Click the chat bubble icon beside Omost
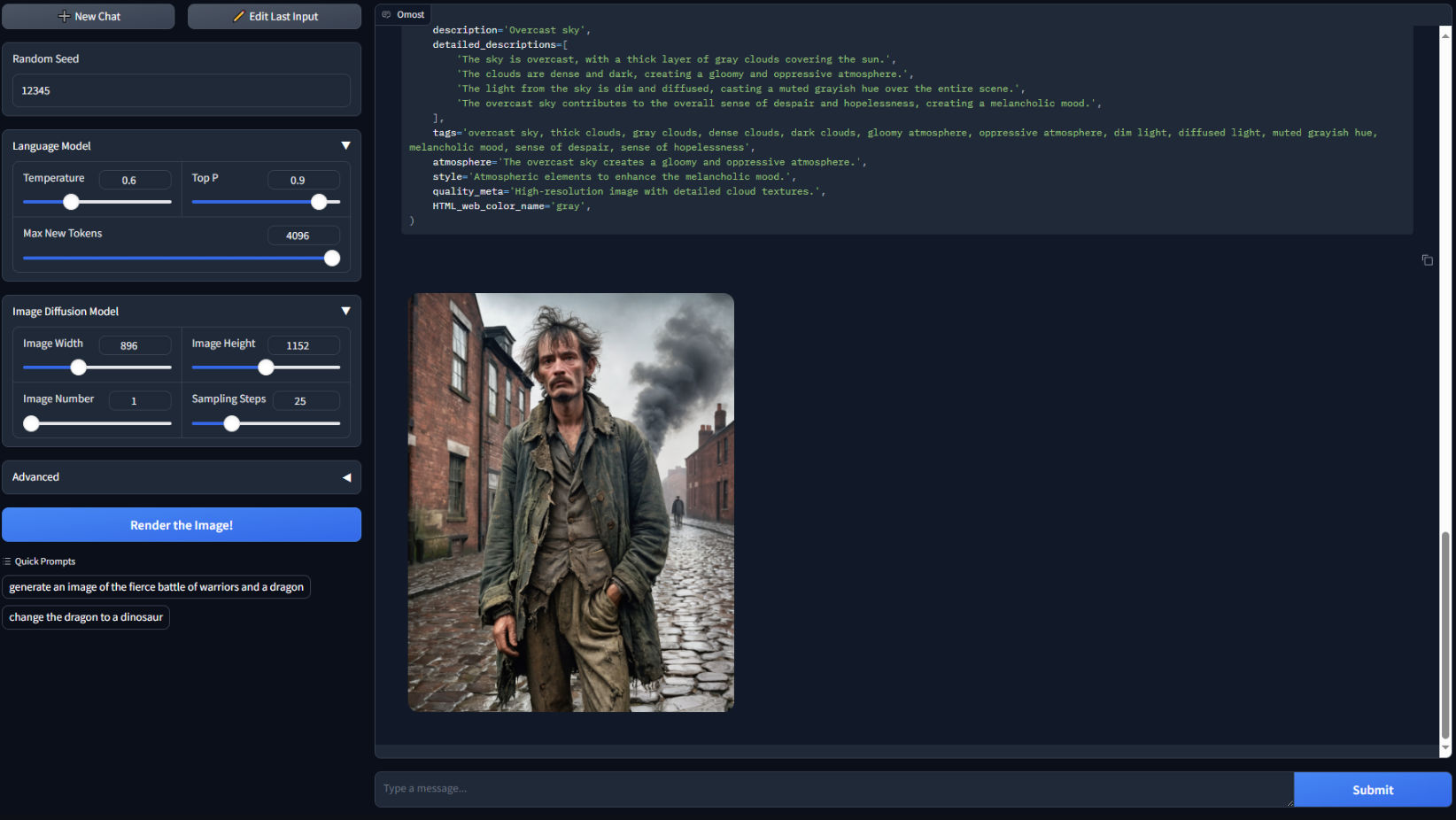Image resolution: width=1456 pixels, height=820 pixels. click(x=384, y=14)
